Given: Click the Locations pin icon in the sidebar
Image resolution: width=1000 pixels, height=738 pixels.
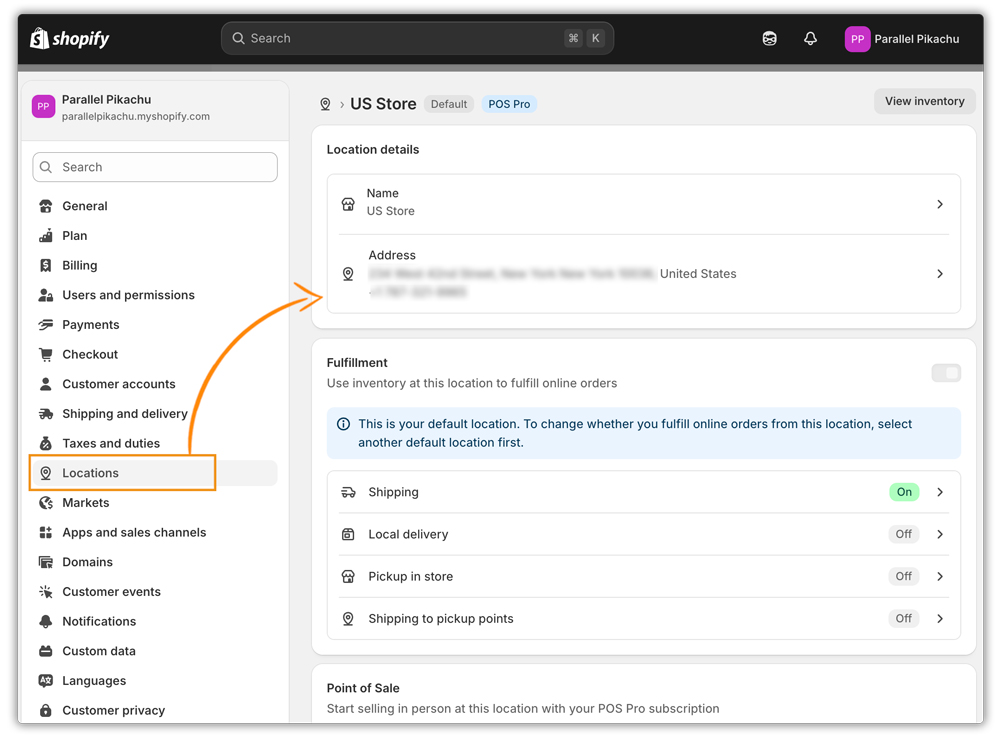Looking at the screenshot, I should click(x=46, y=473).
